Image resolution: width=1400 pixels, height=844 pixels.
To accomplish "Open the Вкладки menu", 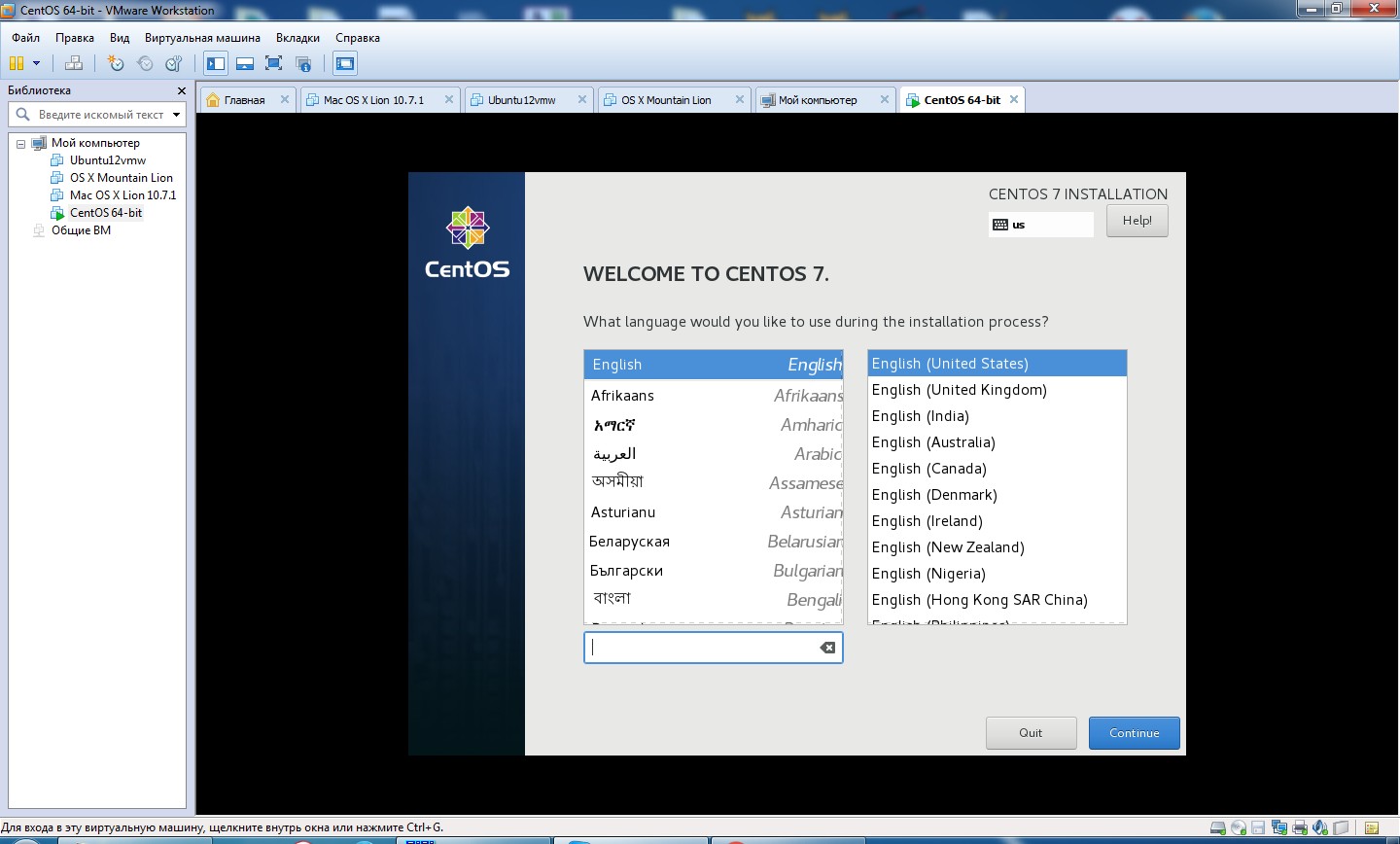I will coord(297,38).
